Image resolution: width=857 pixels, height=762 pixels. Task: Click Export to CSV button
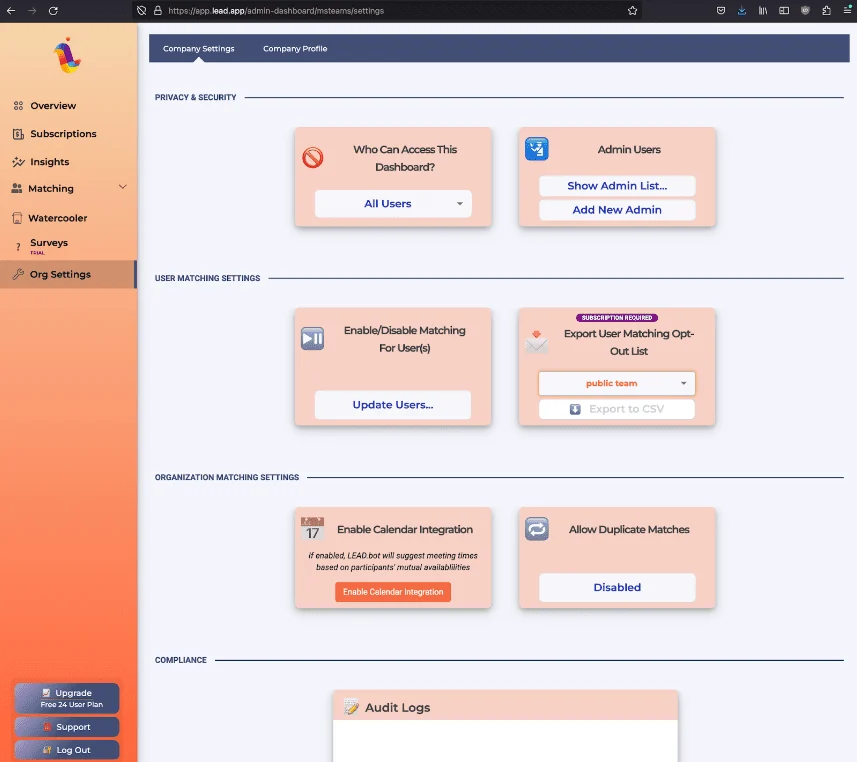(x=617, y=409)
